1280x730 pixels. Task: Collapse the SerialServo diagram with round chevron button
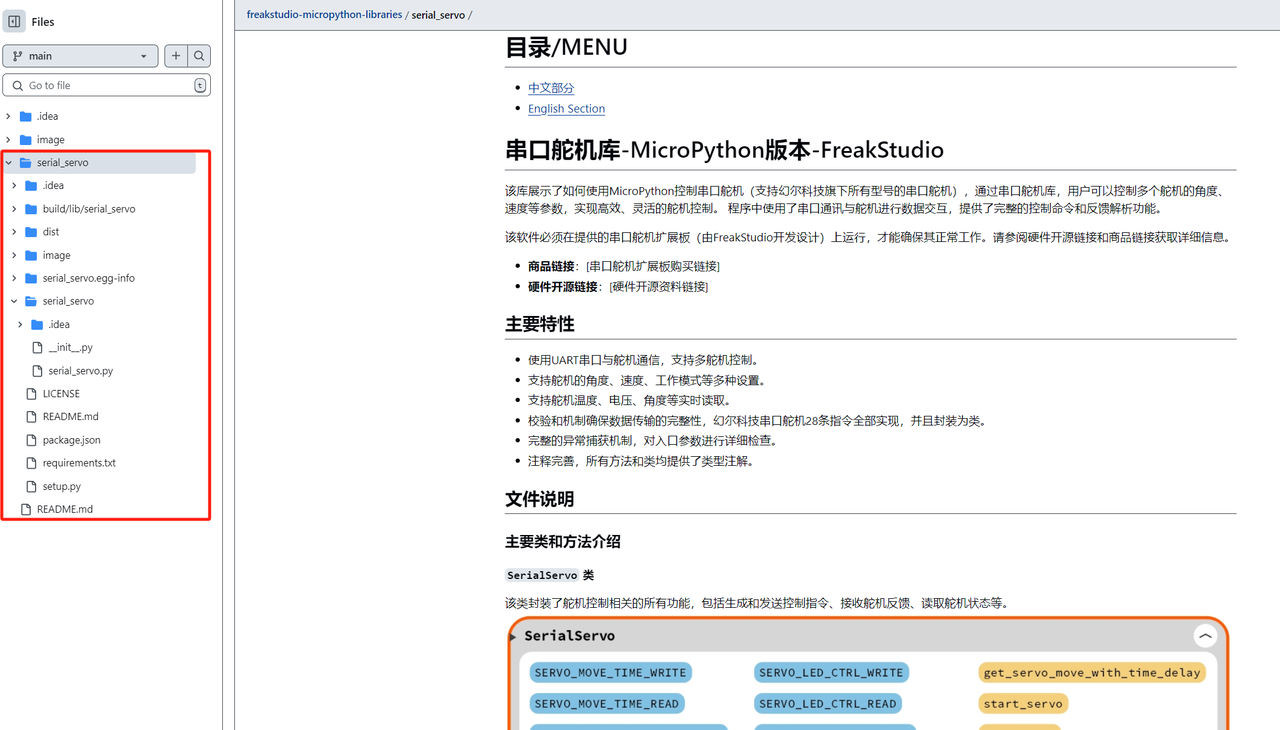(1205, 635)
